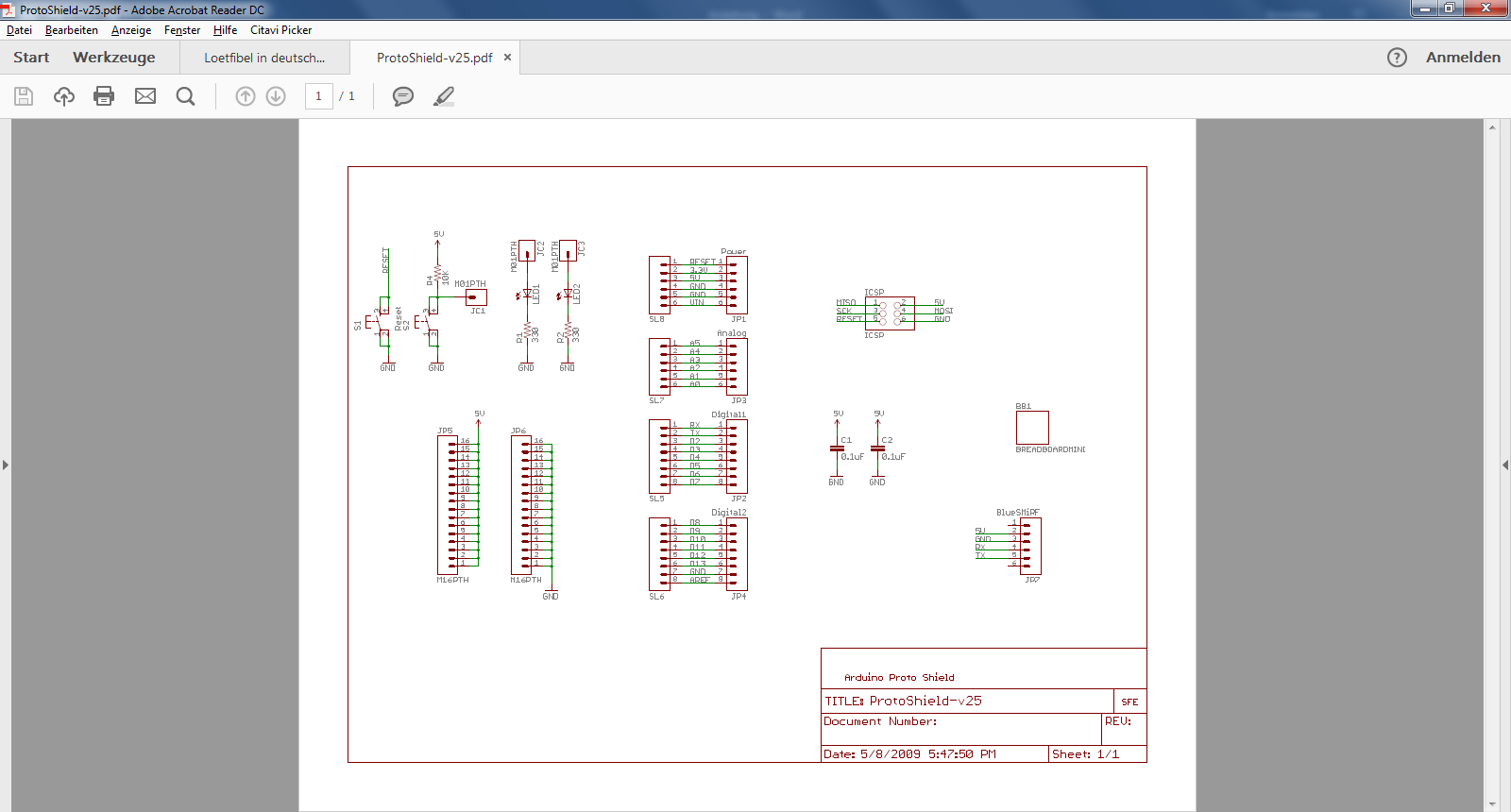This screenshot has height=812, width=1511.
Task: Click the vertical scrollbar down arrow
Action: pos(1492,804)
